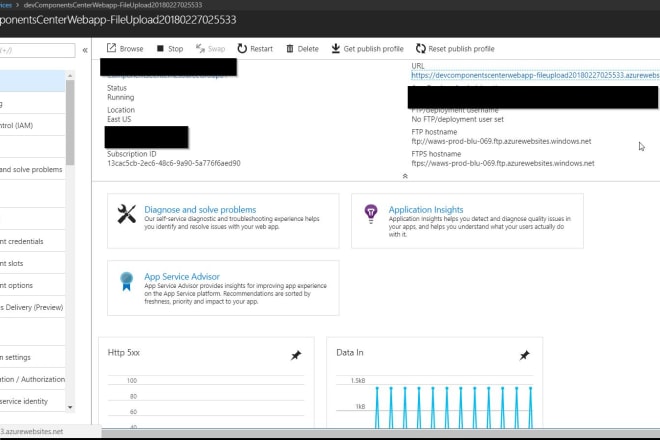Pin the Data In chart
Screen dimensions: 660x440
pyautogui.click(x=524, y=355)
